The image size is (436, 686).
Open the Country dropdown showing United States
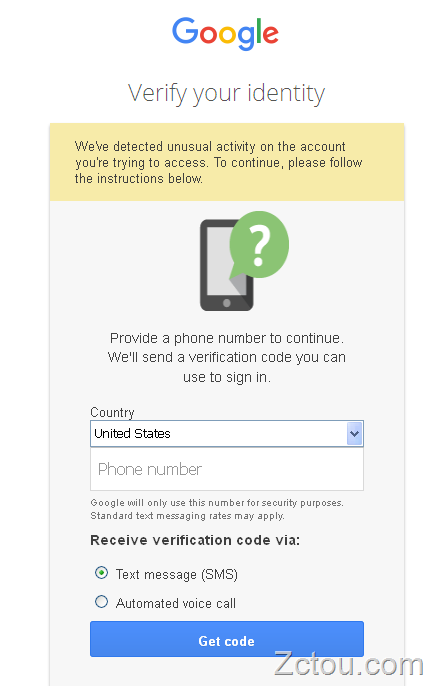click(227, 434)
